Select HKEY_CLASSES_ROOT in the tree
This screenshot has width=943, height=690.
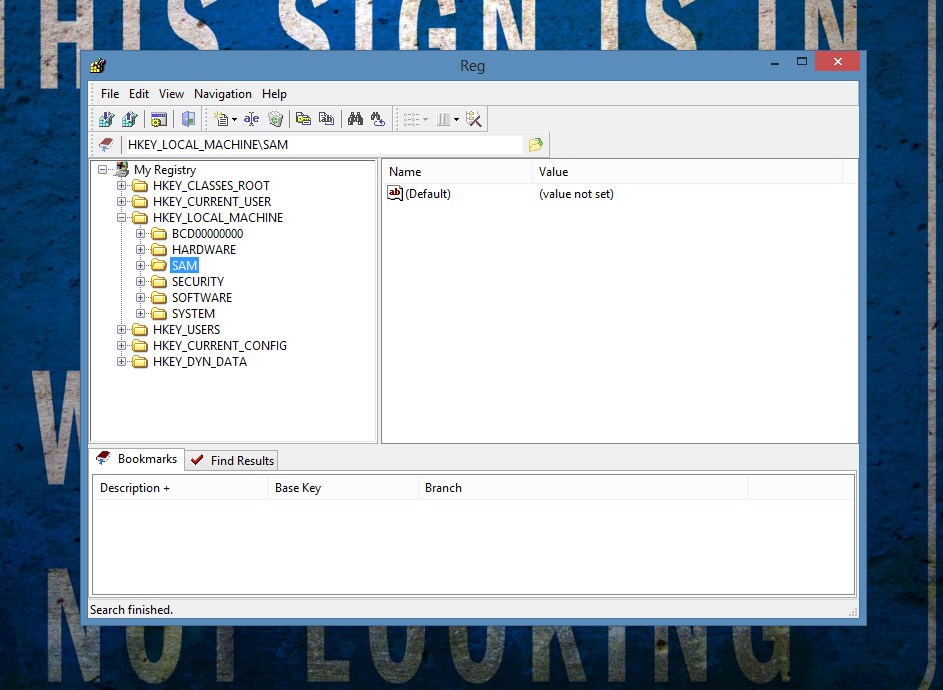[211, 186]
